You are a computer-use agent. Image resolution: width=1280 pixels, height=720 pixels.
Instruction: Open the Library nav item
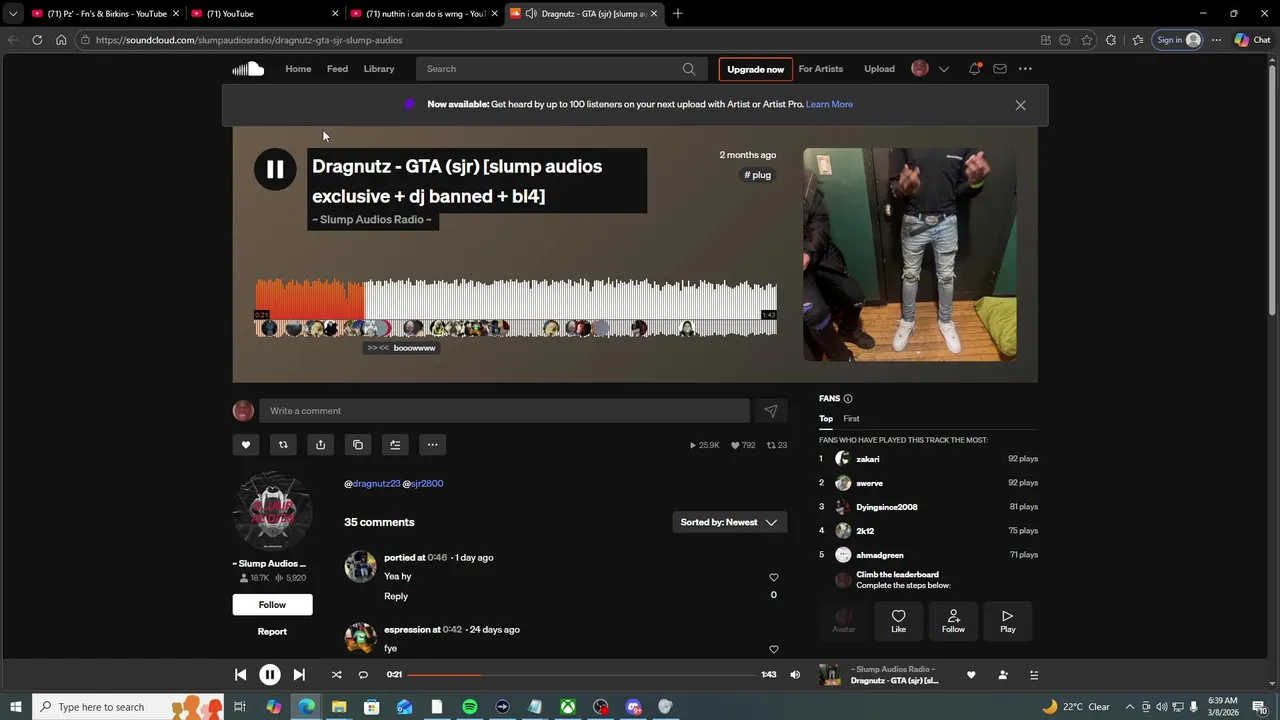point(379,69)
